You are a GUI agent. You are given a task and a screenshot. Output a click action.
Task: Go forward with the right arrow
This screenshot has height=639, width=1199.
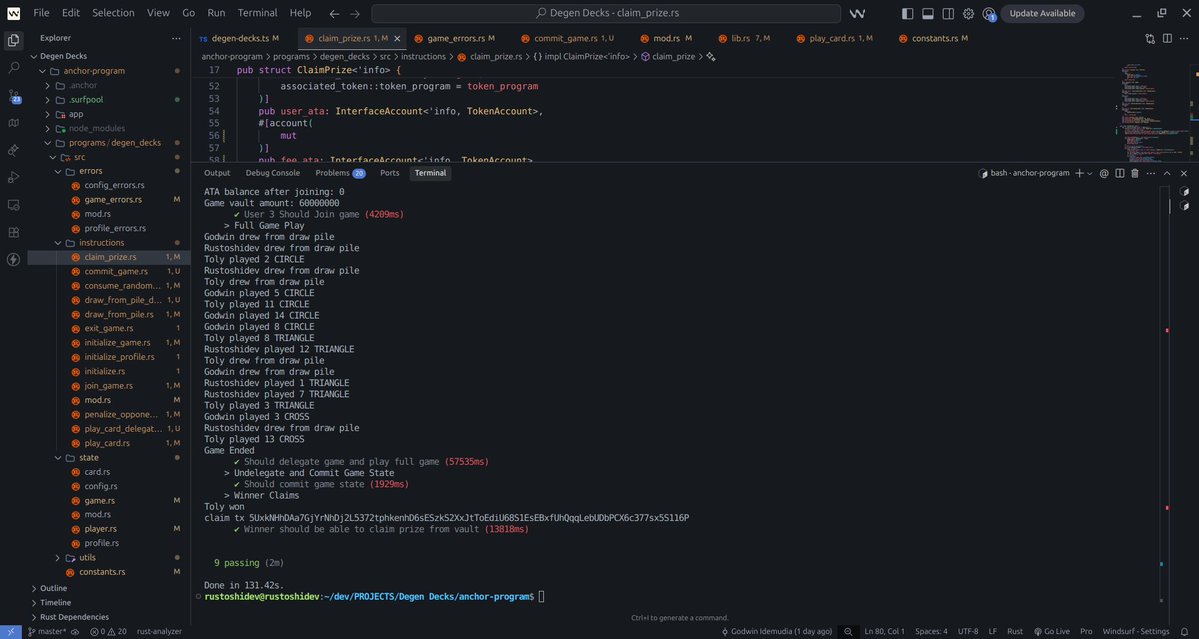coord(354,13)
